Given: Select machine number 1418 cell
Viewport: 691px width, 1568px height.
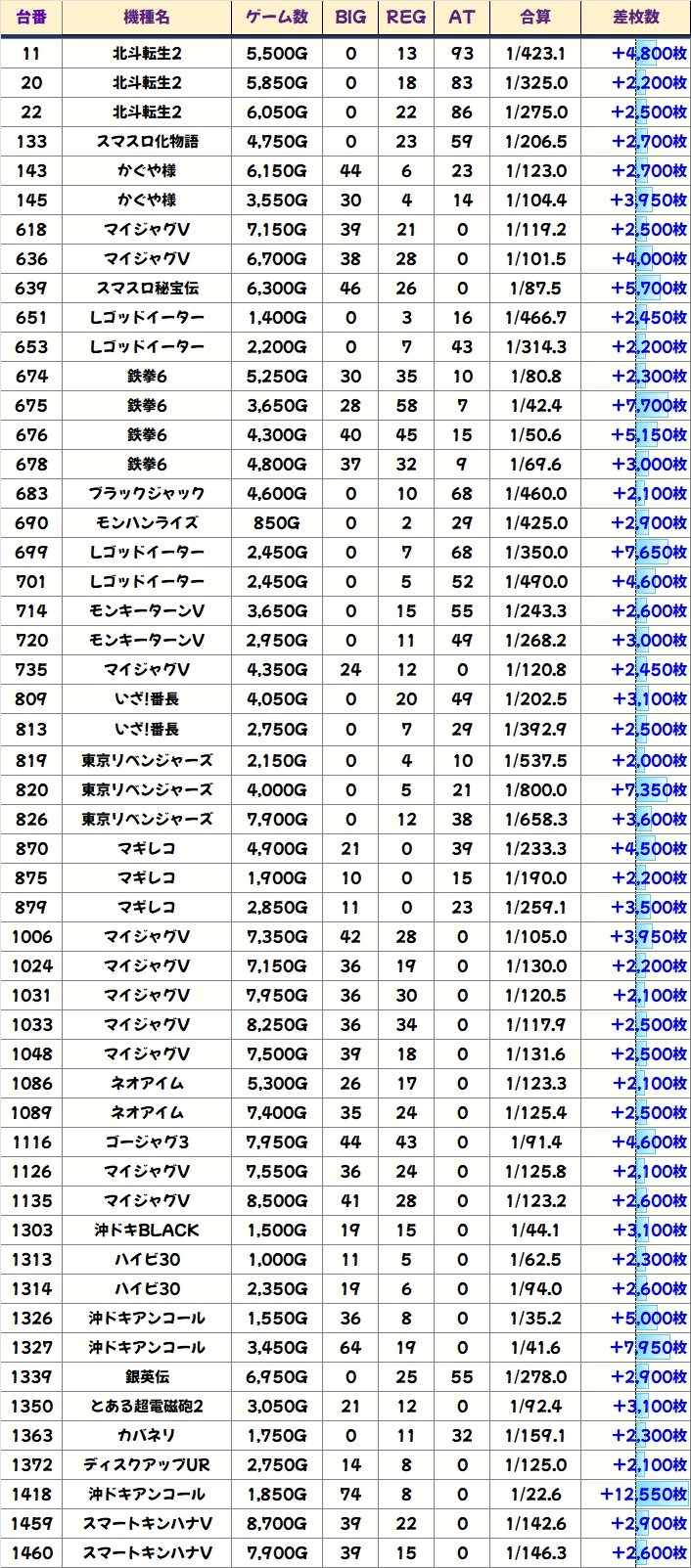Looking at the screenshot, I should (x=31, y=1495).
